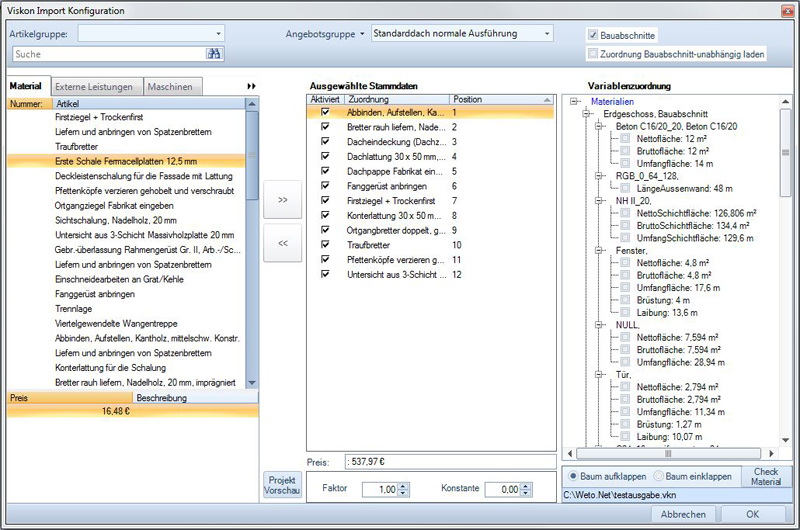
Task: Click the binoculars search icon
Action: 214,53
